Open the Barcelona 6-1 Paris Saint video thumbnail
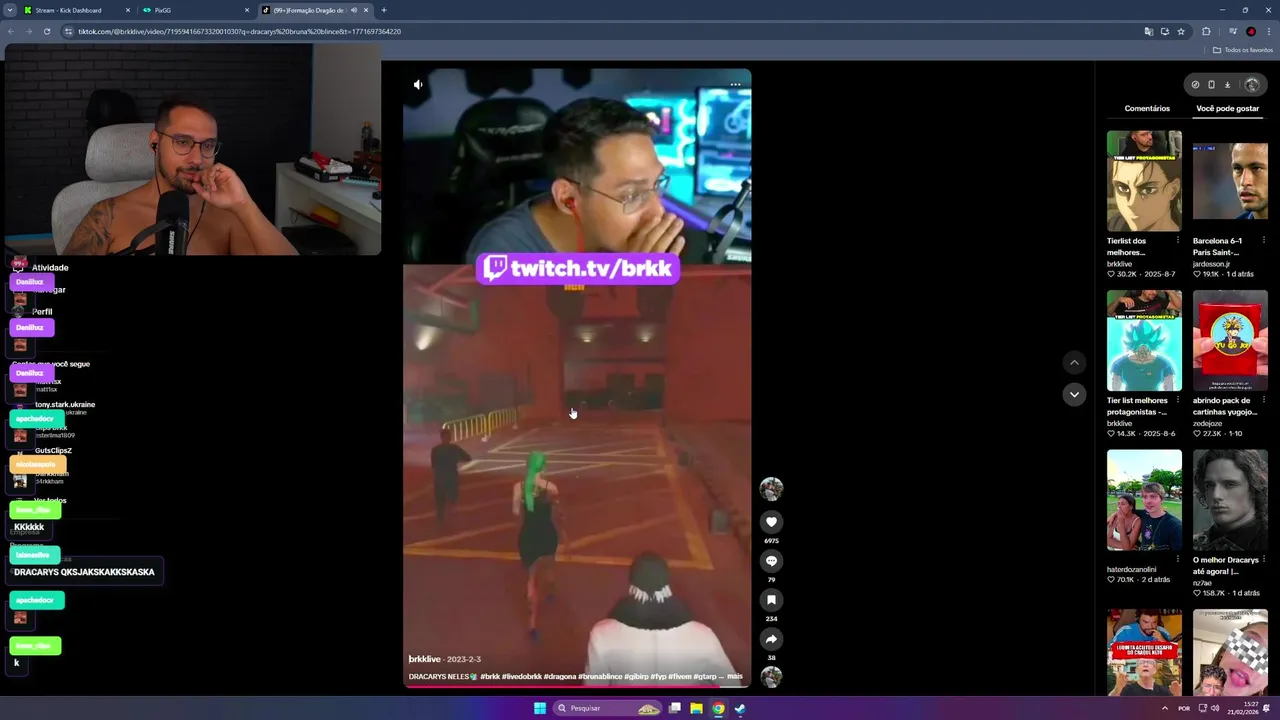Viewport: 1280px width, 720px height. [1230, 181]
